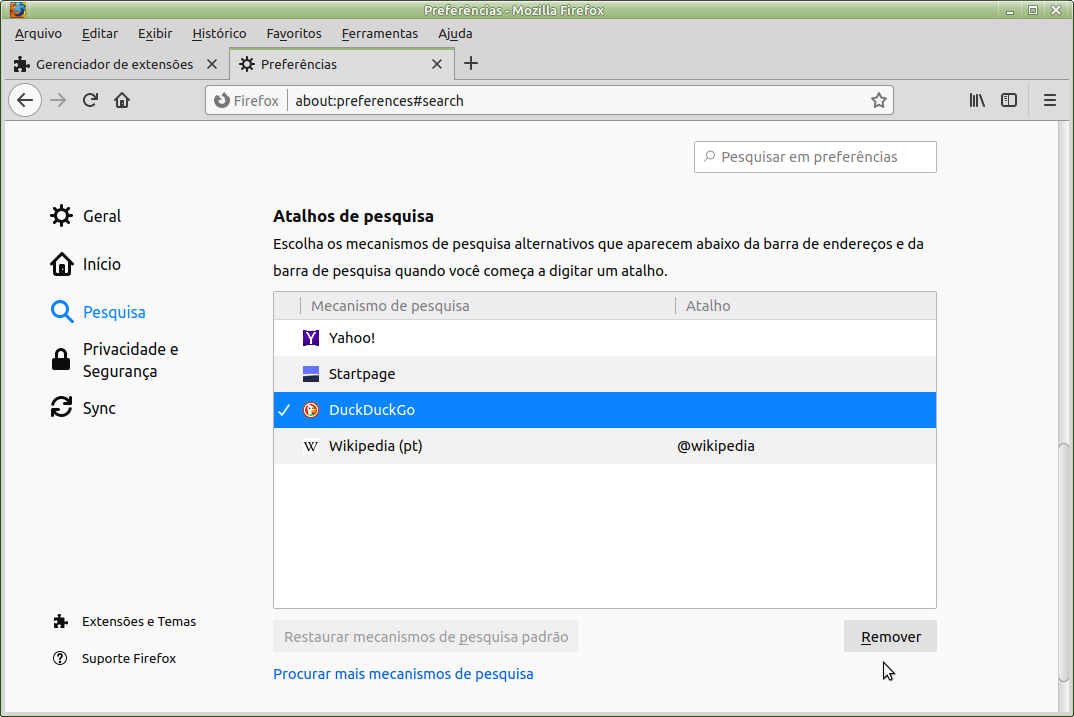Viewport: 1074px width, 717px height.
Task: Open the Histórico menu
Action: [x=219, y=34]
